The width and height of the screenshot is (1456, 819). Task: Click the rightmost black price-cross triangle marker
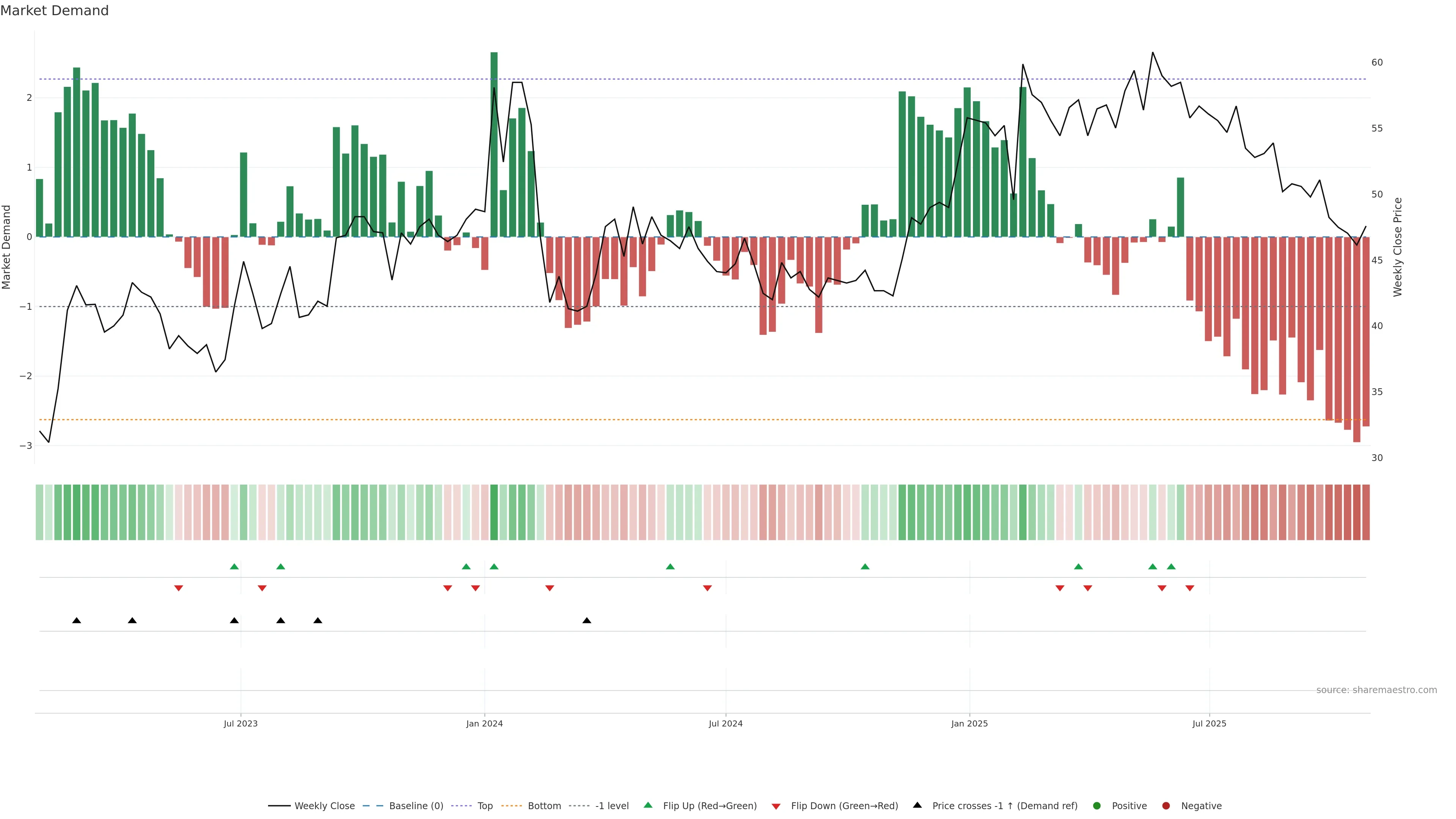587,621
